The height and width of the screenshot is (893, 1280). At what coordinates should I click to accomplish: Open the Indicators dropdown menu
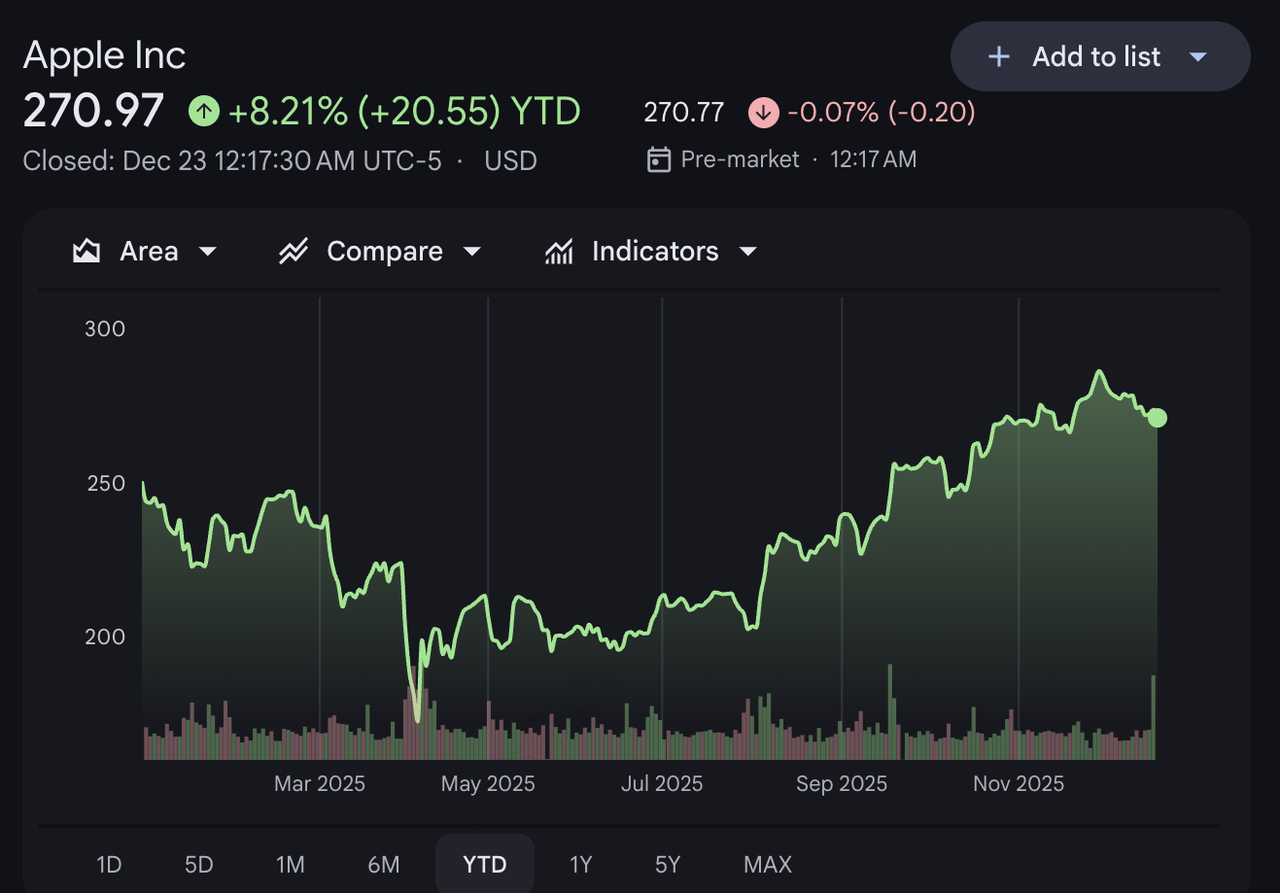click(x=747, y=251)
